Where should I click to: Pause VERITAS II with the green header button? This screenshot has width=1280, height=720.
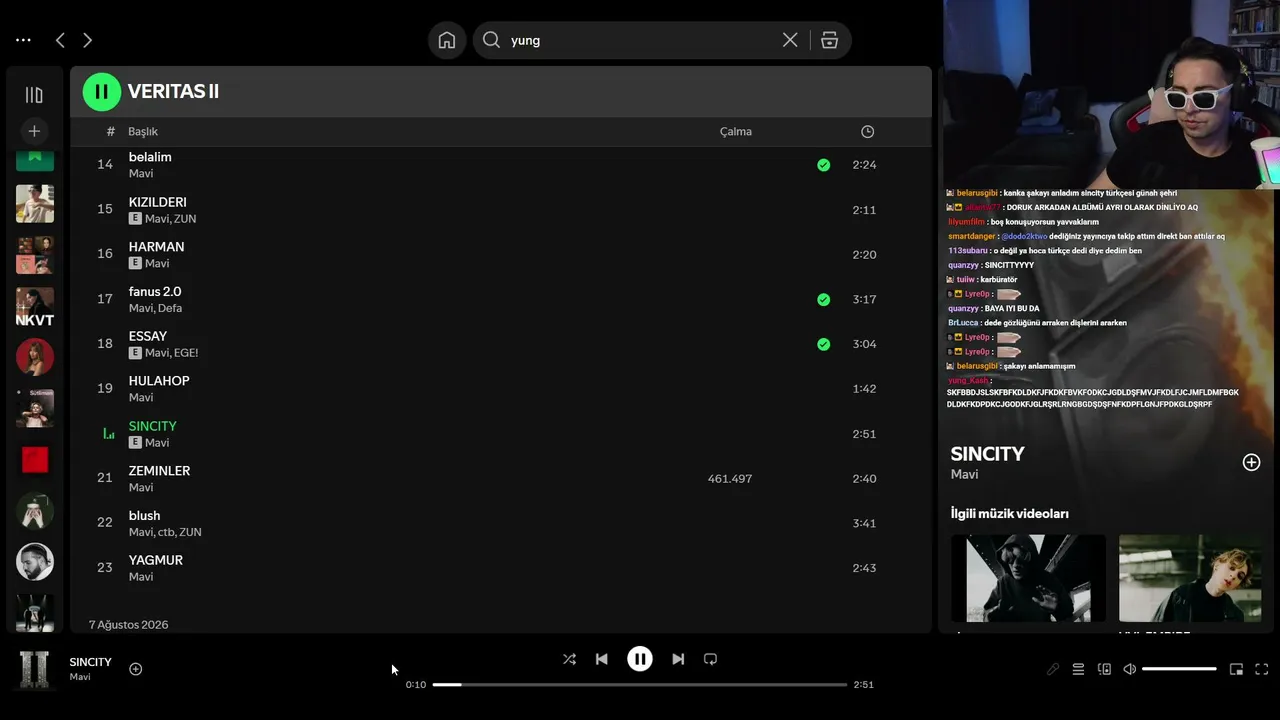[x=101, y=92]
